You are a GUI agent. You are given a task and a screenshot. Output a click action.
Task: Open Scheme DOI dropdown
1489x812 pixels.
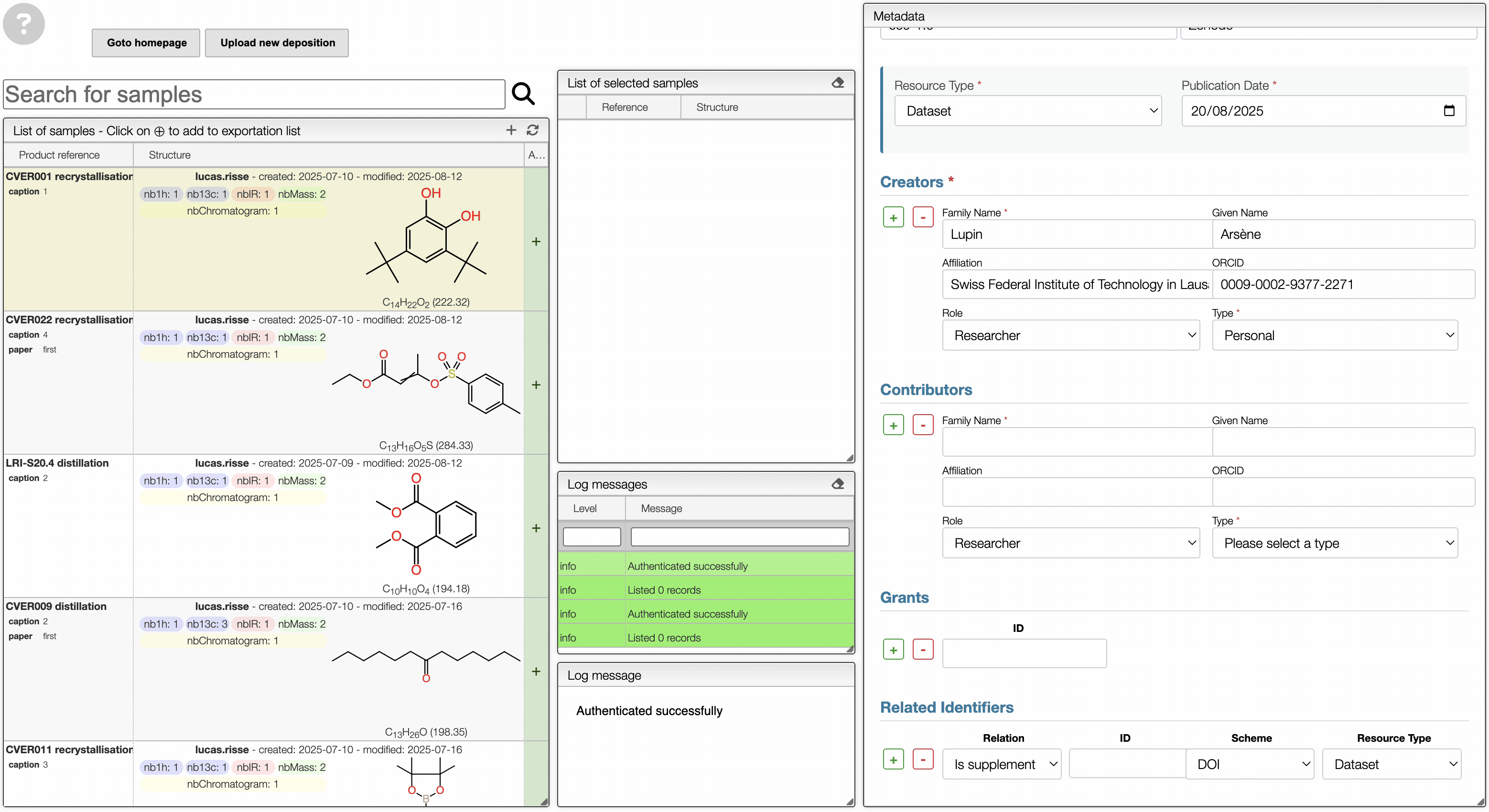point(1250,764)
